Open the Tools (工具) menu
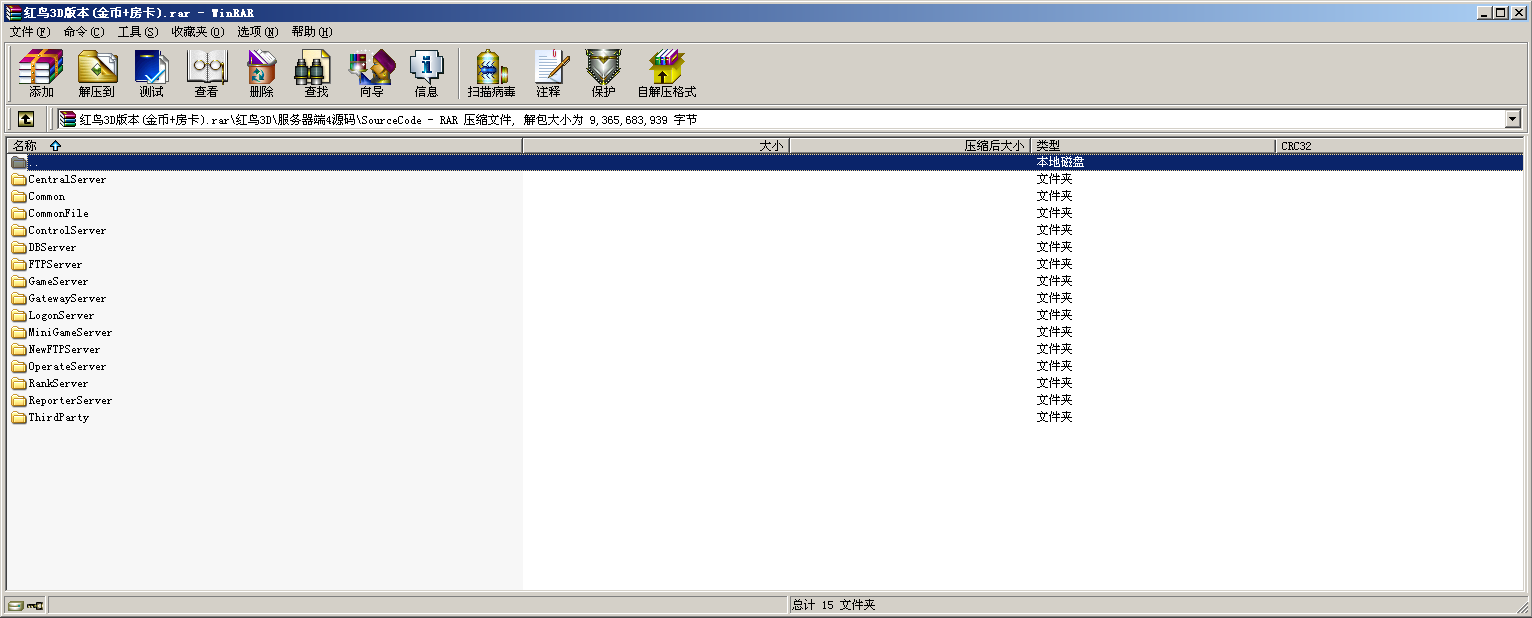This screenshot has height=618, width=1532. (x=137, y=32)
